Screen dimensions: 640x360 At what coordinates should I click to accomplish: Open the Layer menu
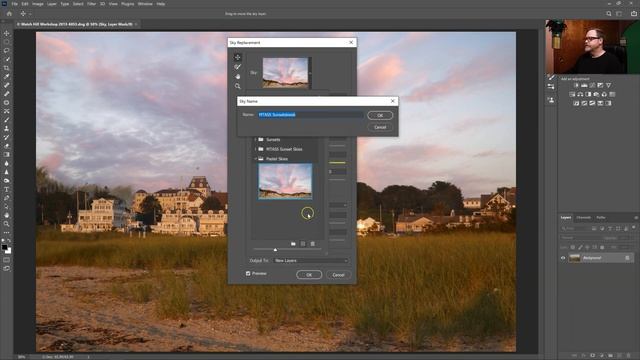52,4
